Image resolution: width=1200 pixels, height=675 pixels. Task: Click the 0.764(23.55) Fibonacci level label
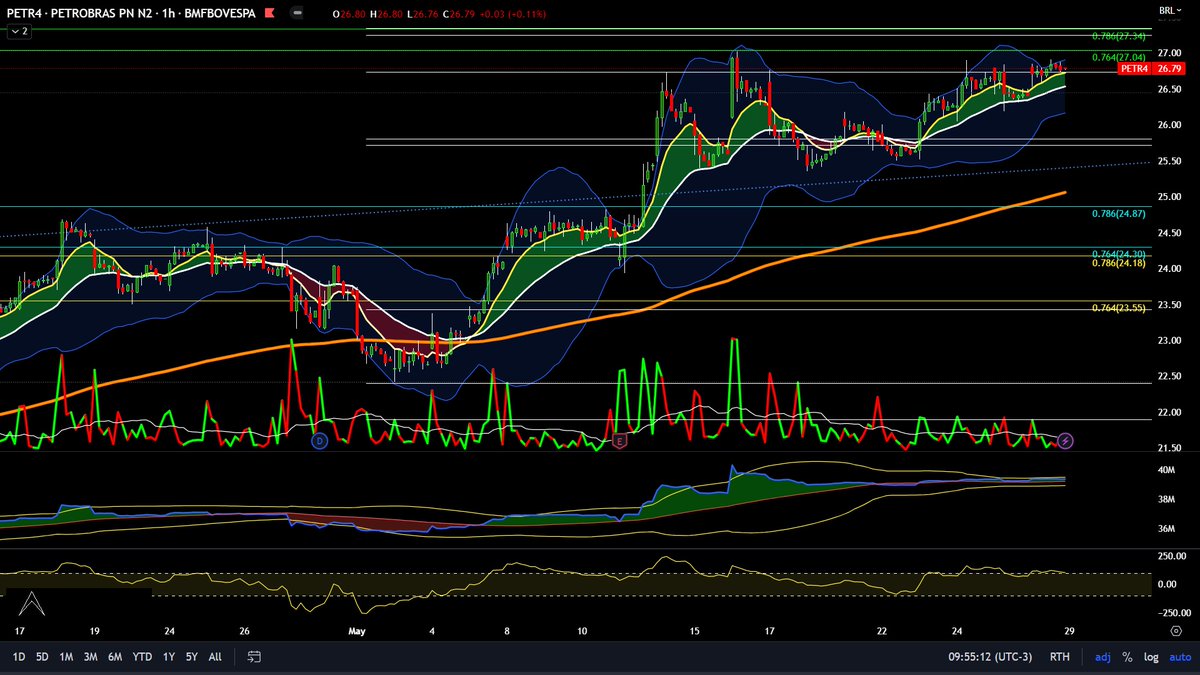(1120, 307)
